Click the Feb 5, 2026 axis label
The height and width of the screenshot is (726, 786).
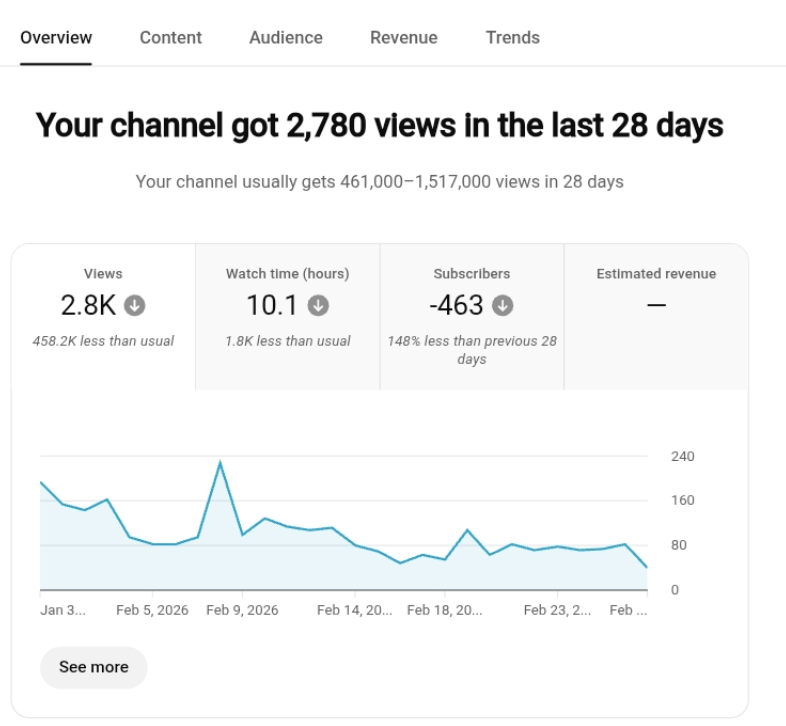[x=152, y=610]
